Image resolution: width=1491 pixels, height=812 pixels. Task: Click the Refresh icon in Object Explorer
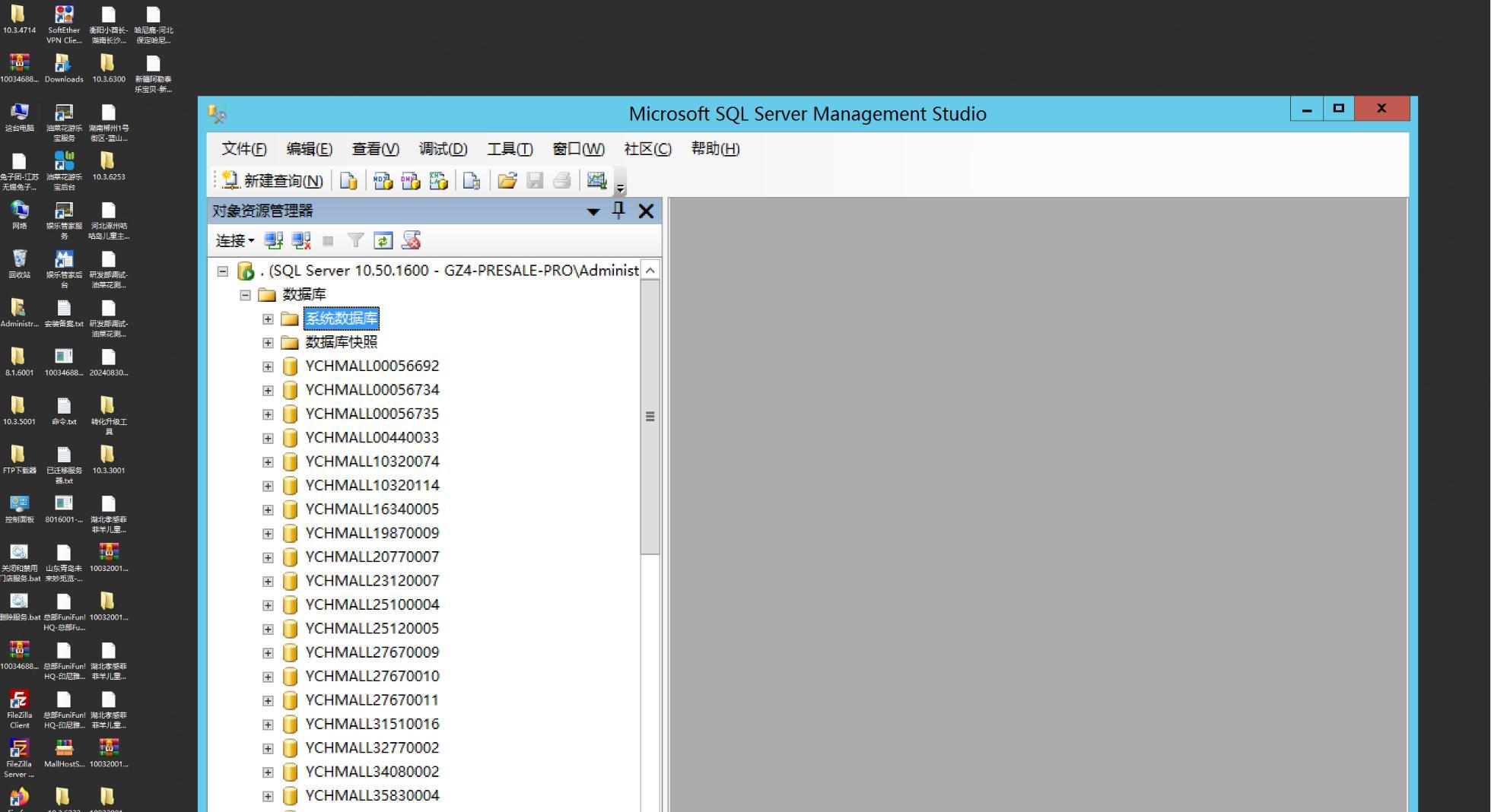click(383, 241)
